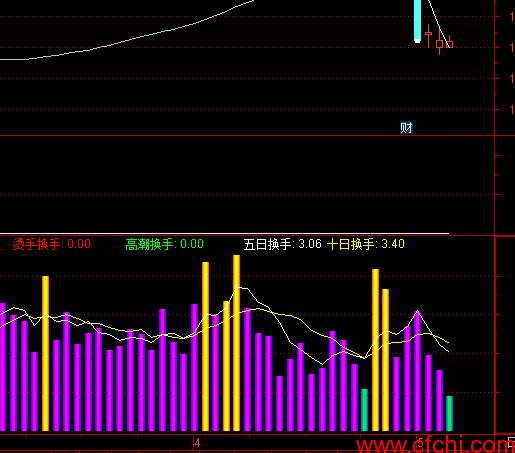The width and height of the screenshot is (515, 453).
Task: Select the first yellow bar on the left
Action: (x=45, y=353)
